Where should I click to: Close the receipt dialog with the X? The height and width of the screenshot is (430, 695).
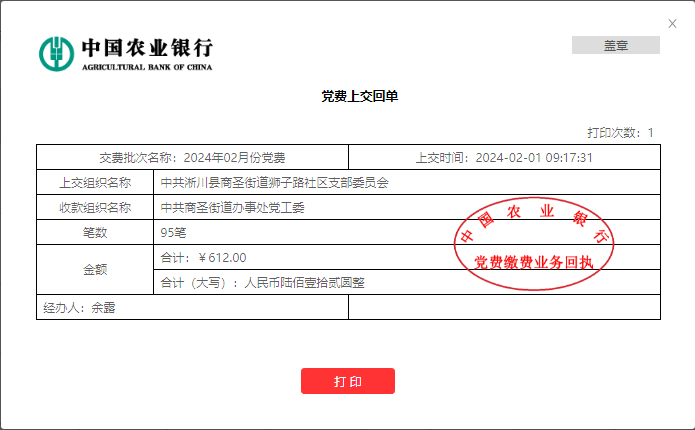click(x=672, y=23)
